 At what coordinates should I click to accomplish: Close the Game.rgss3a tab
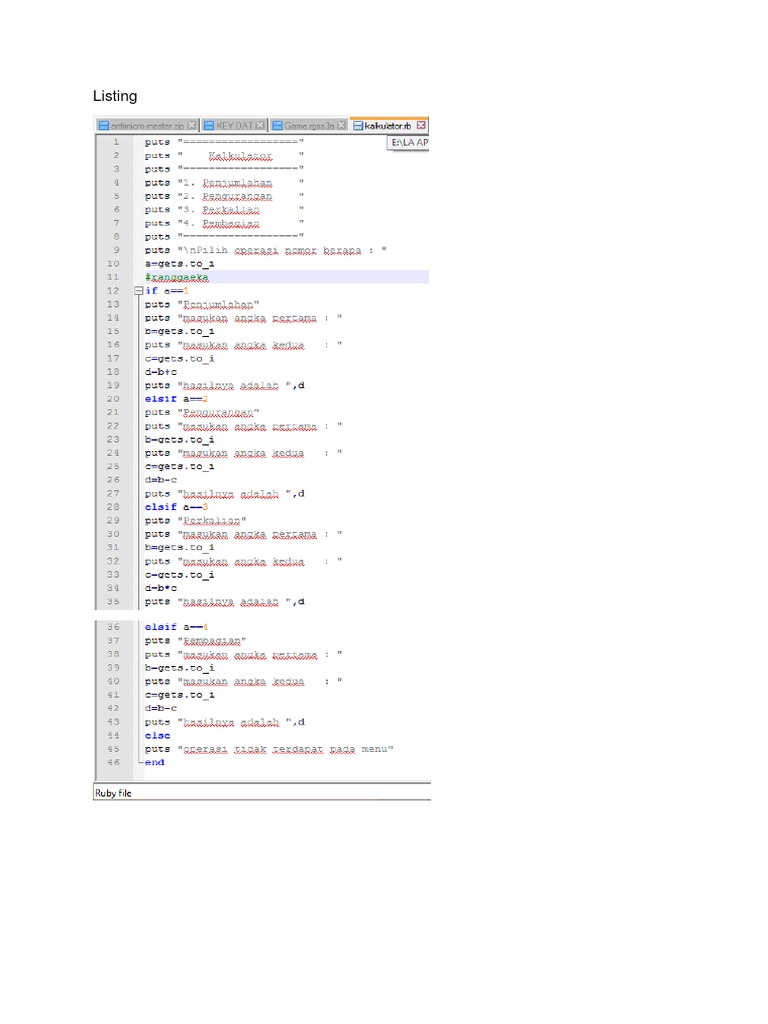tap(342, 125)
